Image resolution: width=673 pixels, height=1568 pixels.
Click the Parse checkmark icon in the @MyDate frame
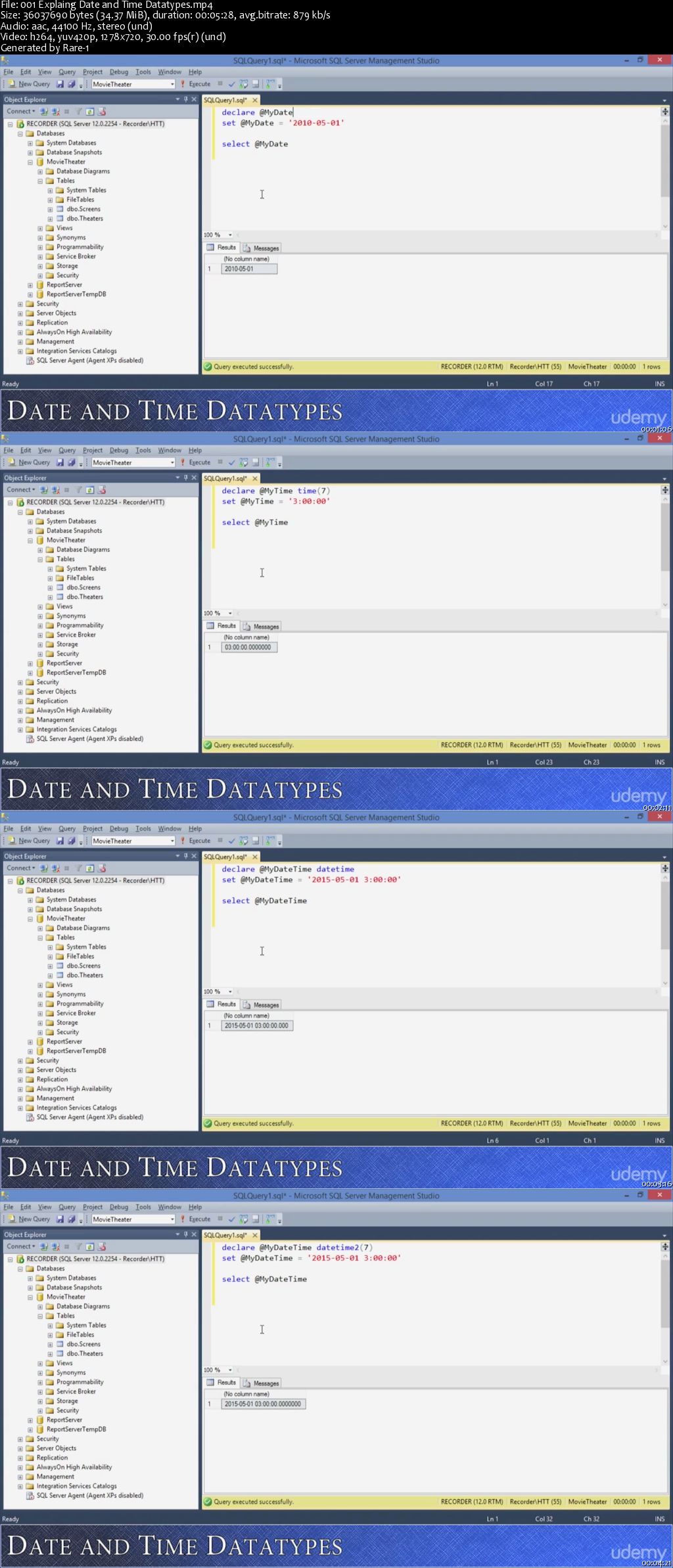tap(231, 84)
